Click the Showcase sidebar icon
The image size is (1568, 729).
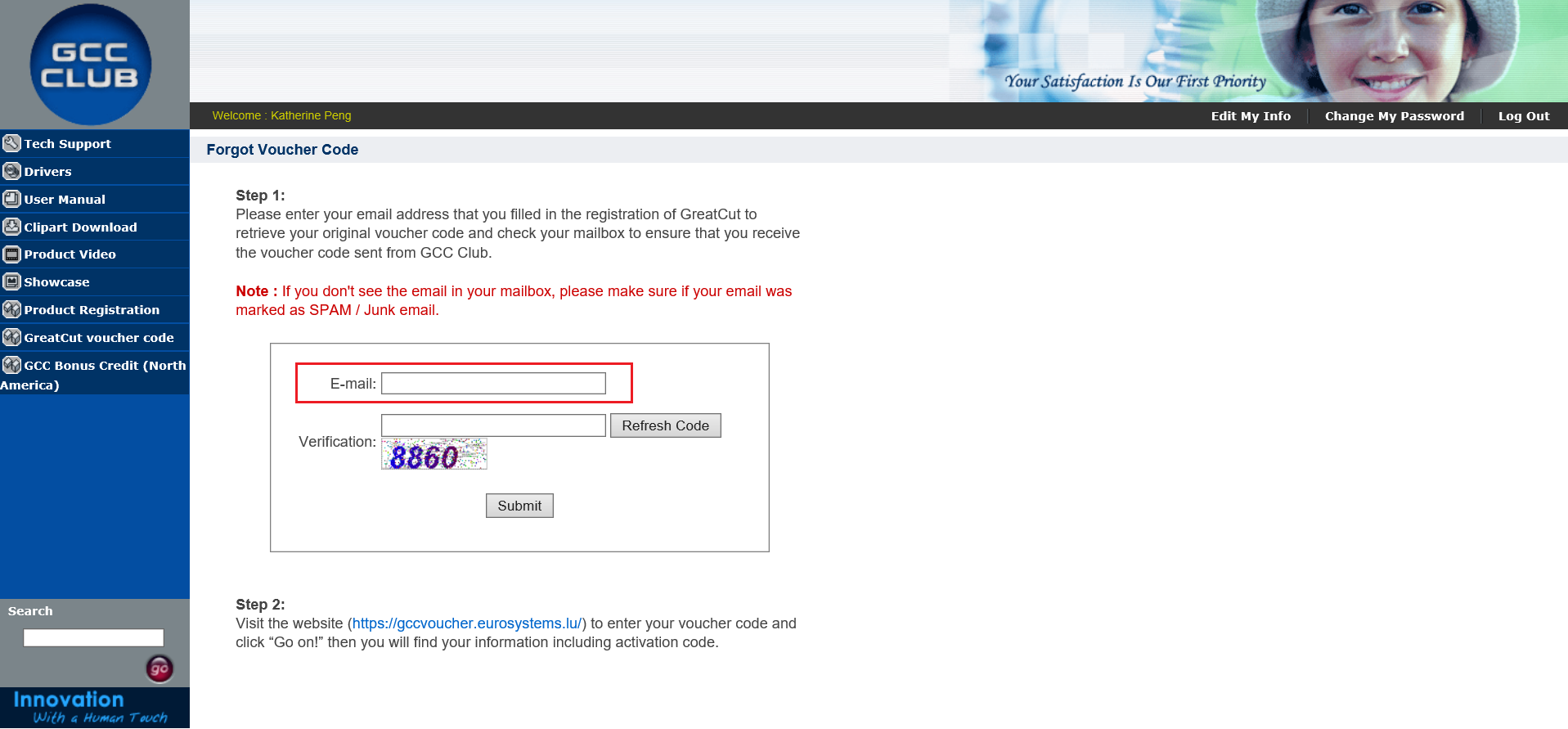[11, 282]
